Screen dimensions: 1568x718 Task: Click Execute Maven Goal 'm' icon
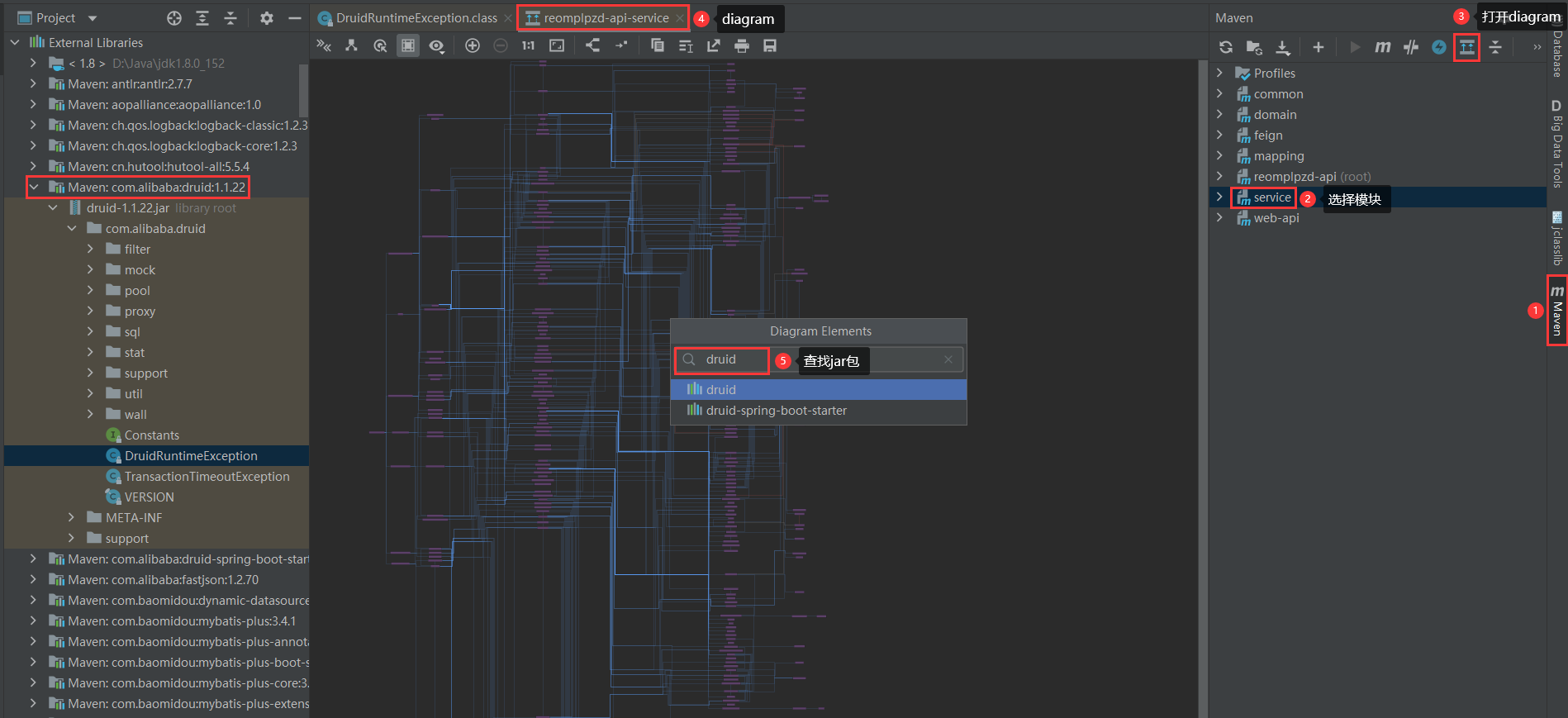[1383, 47]
